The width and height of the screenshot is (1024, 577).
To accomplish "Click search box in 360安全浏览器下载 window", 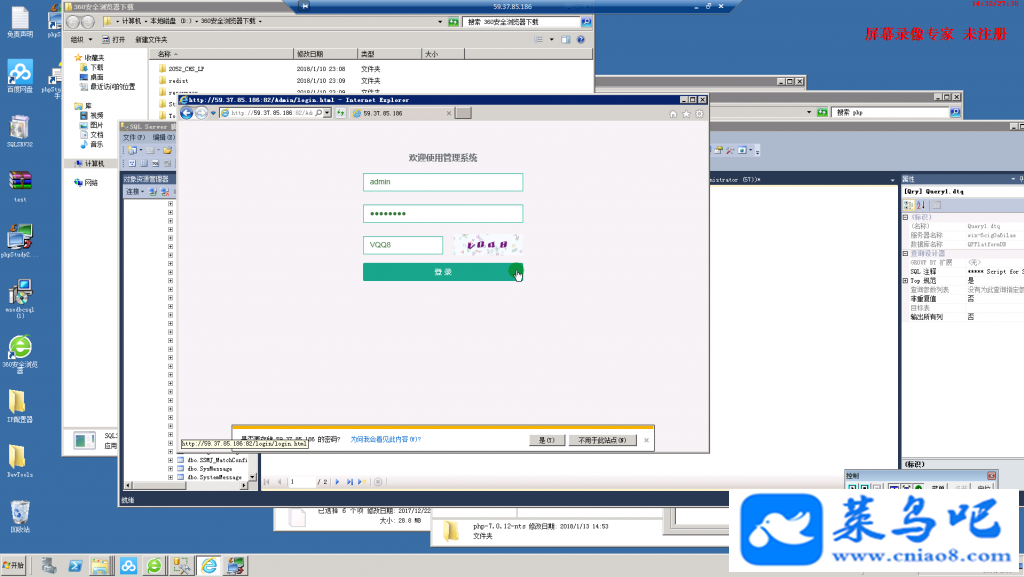I will point(520,22).
